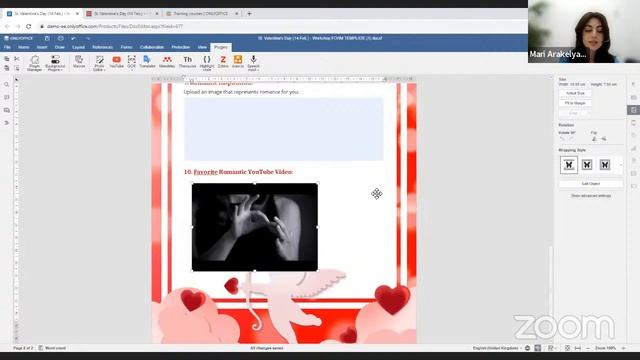The width and height of the screenshot is (640, 360).
Task: Open Show advanced settings link
Action: (591, 196)
